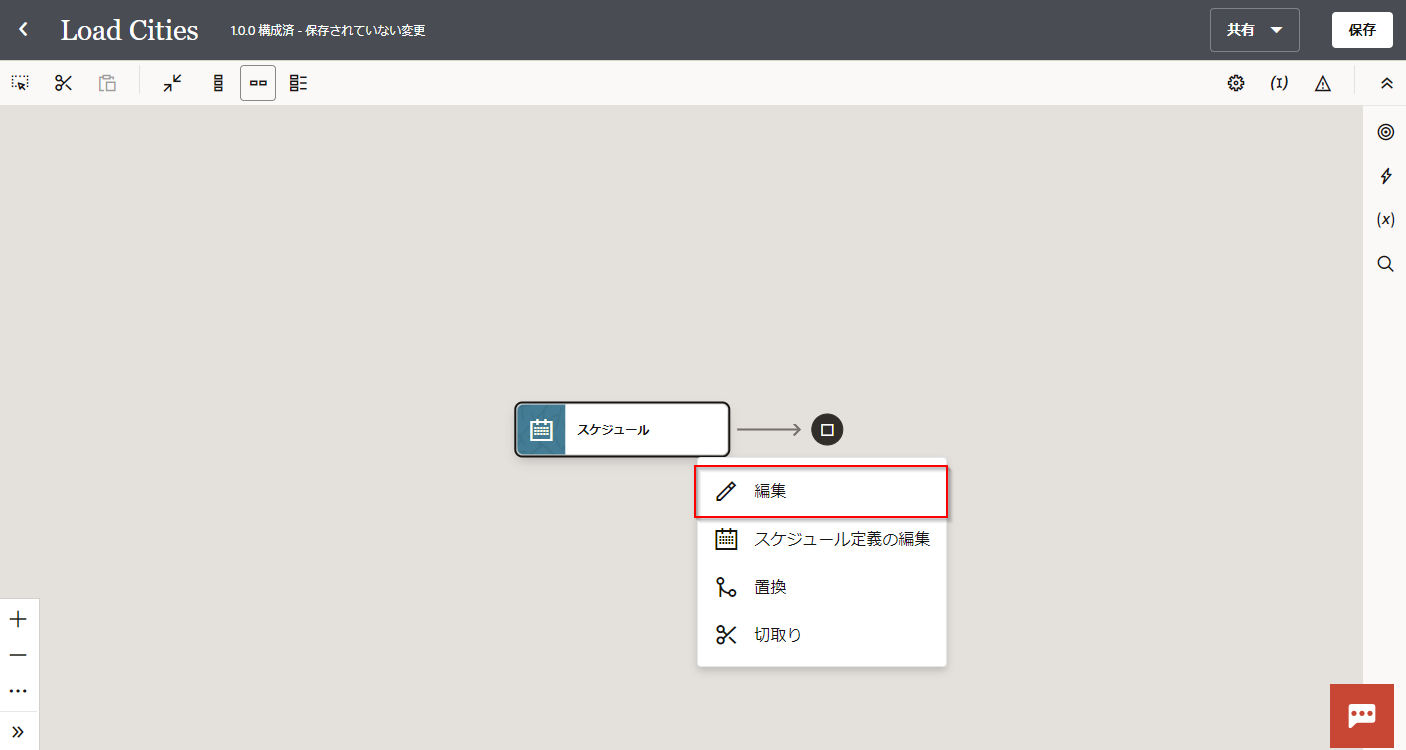Open the 共有 dropdown
Viewport: 1406px width, 750px height.
point(1254,30)
